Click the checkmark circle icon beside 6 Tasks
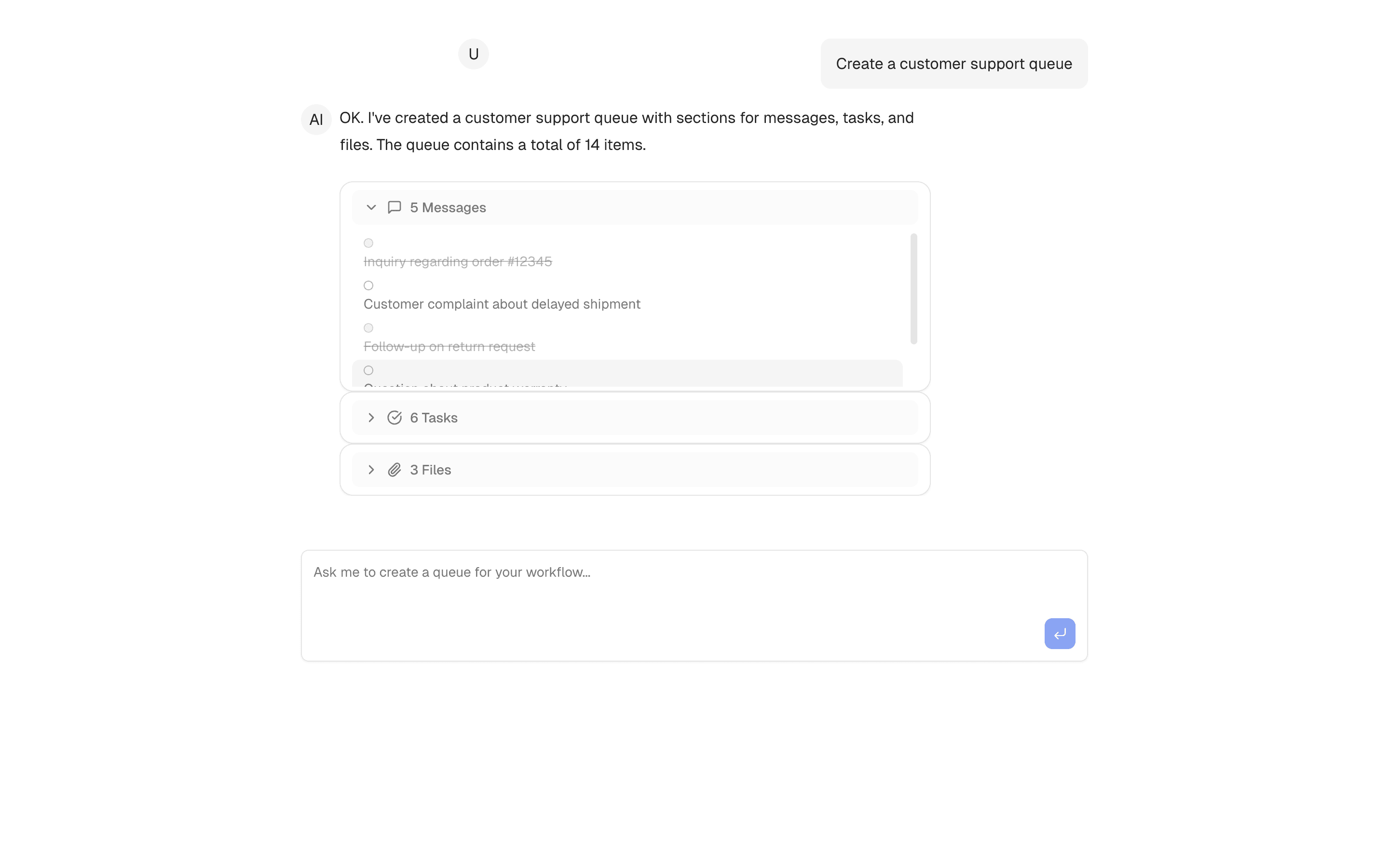 coord(395,417)
